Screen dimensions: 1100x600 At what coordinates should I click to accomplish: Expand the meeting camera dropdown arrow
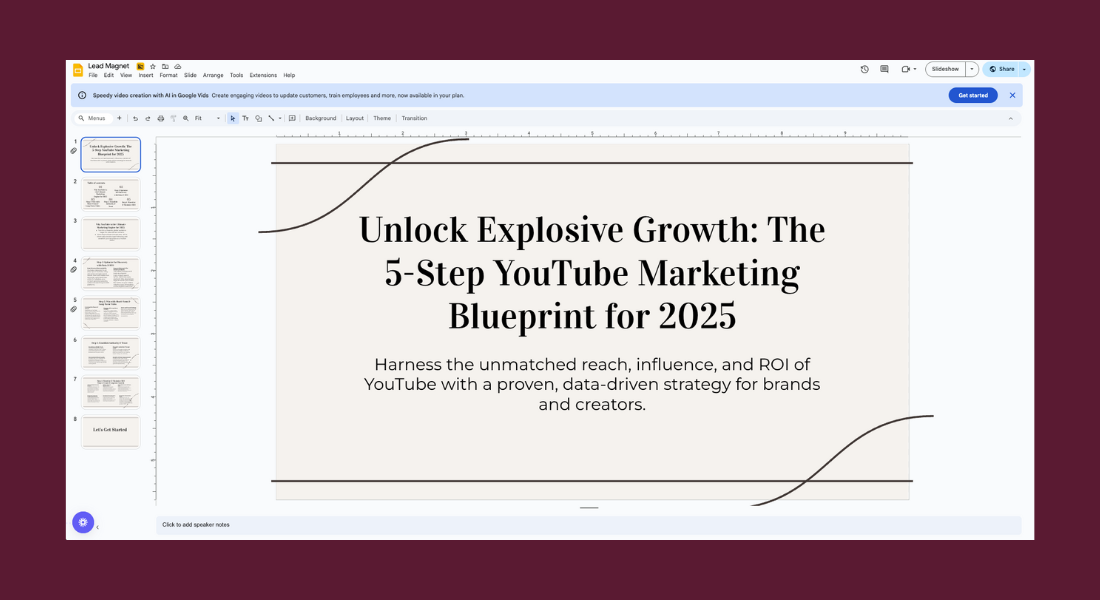point(915,69)
